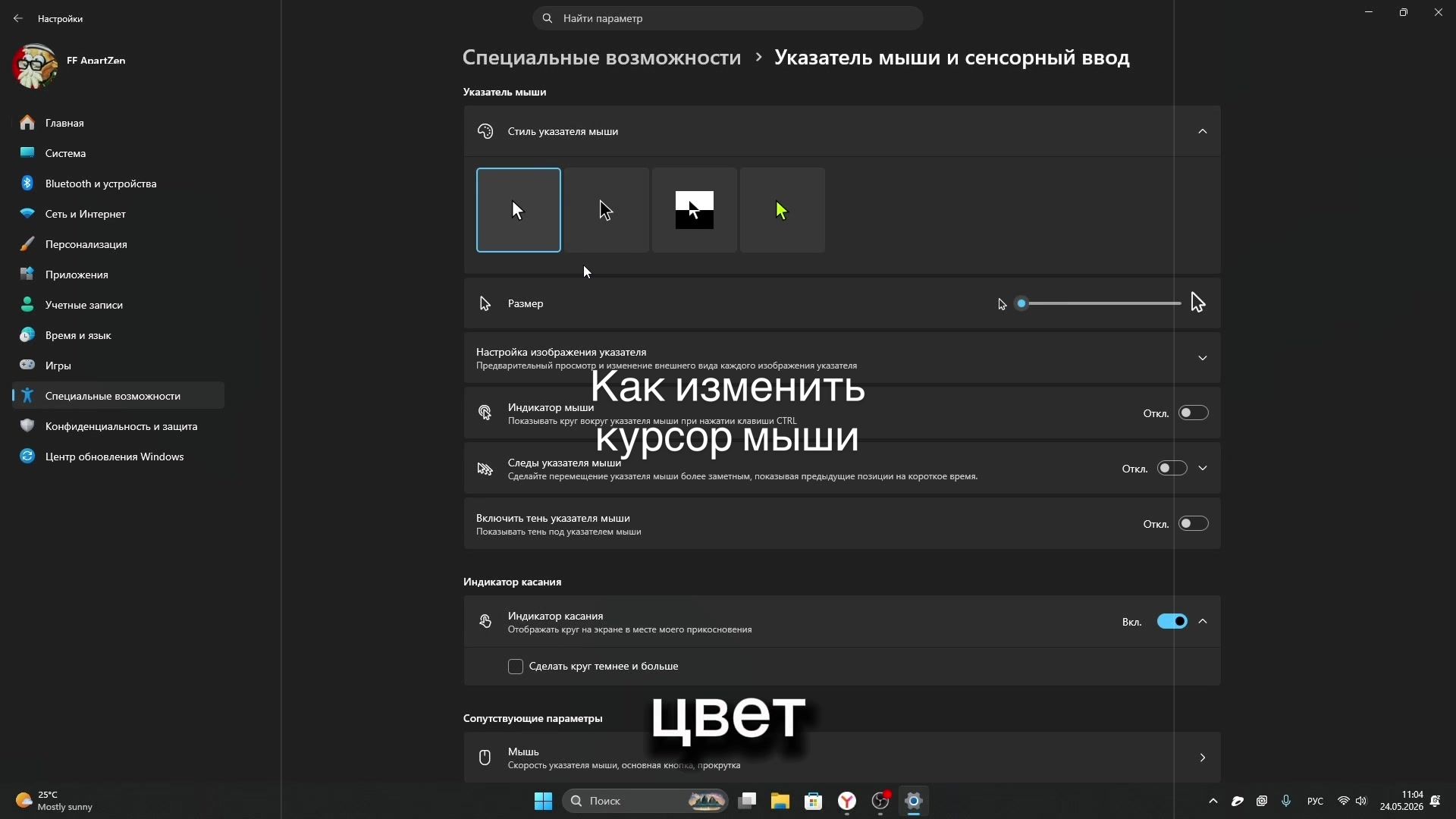Click the pointer style palette icon

point(485,131)
